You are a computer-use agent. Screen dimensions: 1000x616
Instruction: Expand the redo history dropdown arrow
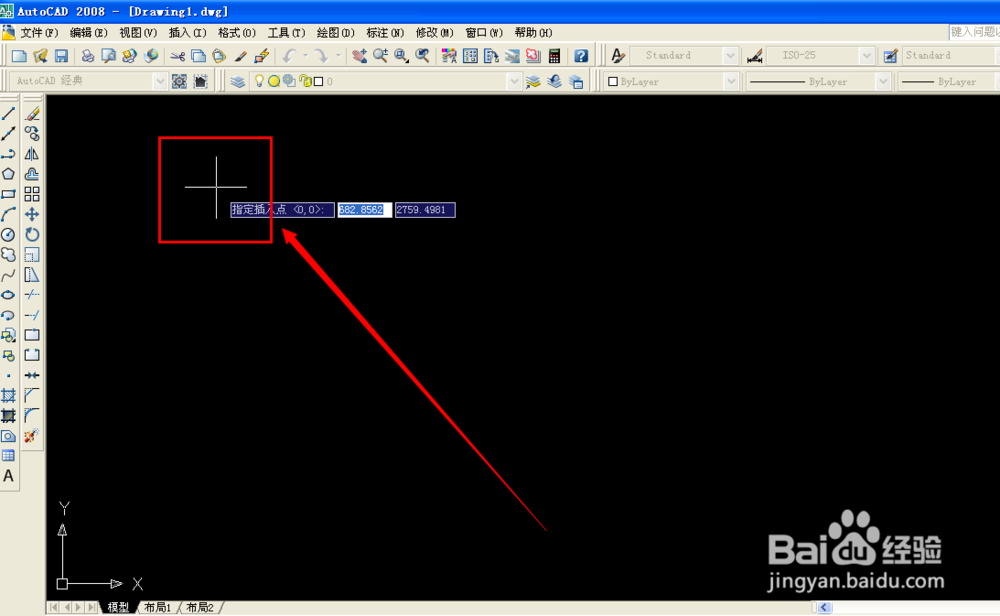tap(337, 56)
